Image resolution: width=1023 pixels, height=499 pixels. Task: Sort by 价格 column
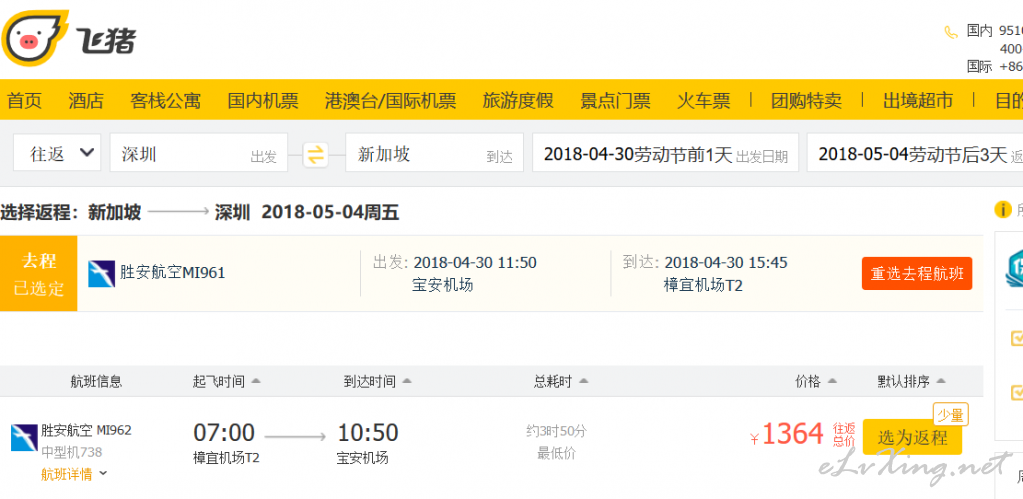click(x=816, y=382)
